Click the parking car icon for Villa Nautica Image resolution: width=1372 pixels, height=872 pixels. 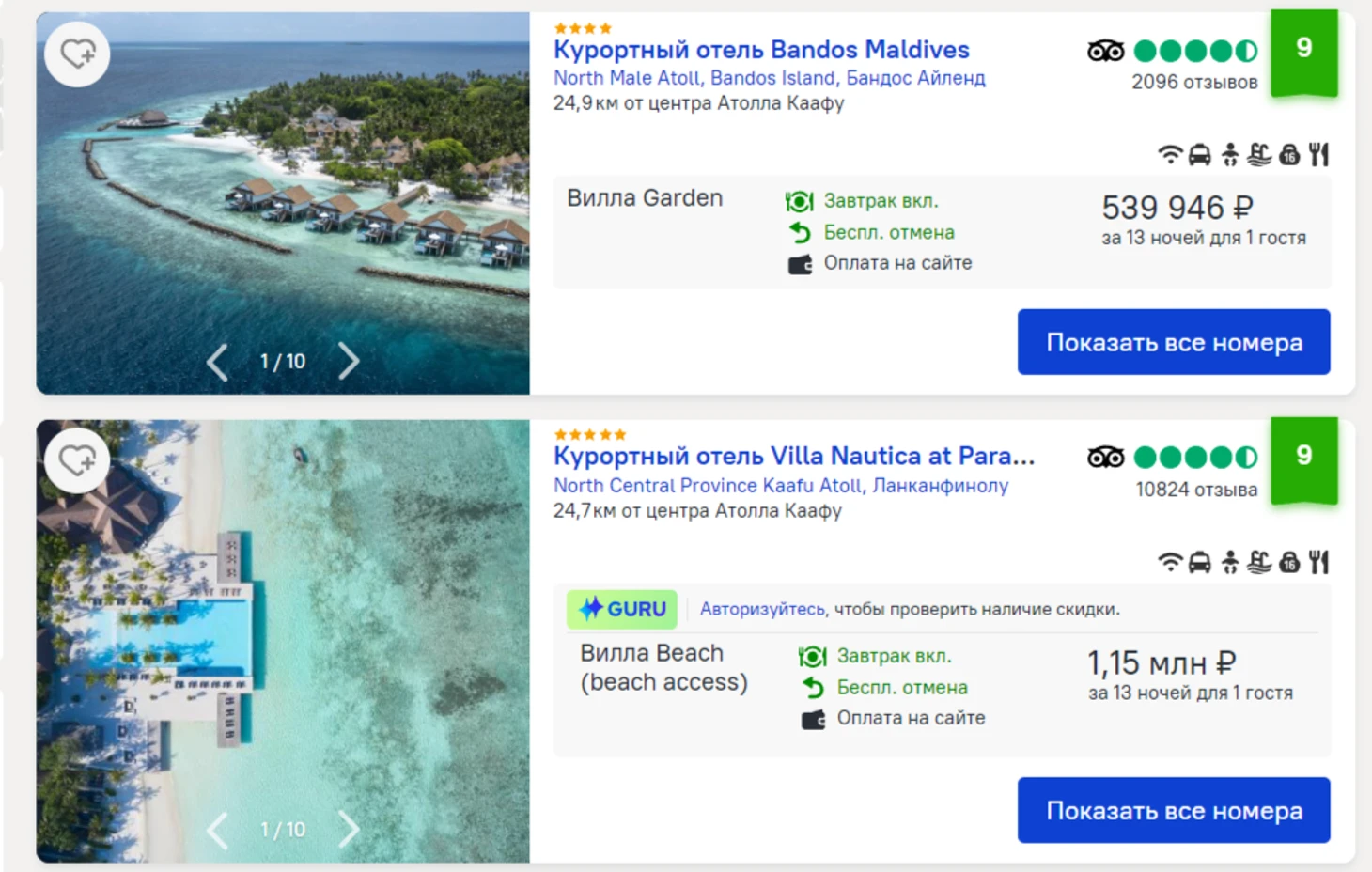(1199, 562)
